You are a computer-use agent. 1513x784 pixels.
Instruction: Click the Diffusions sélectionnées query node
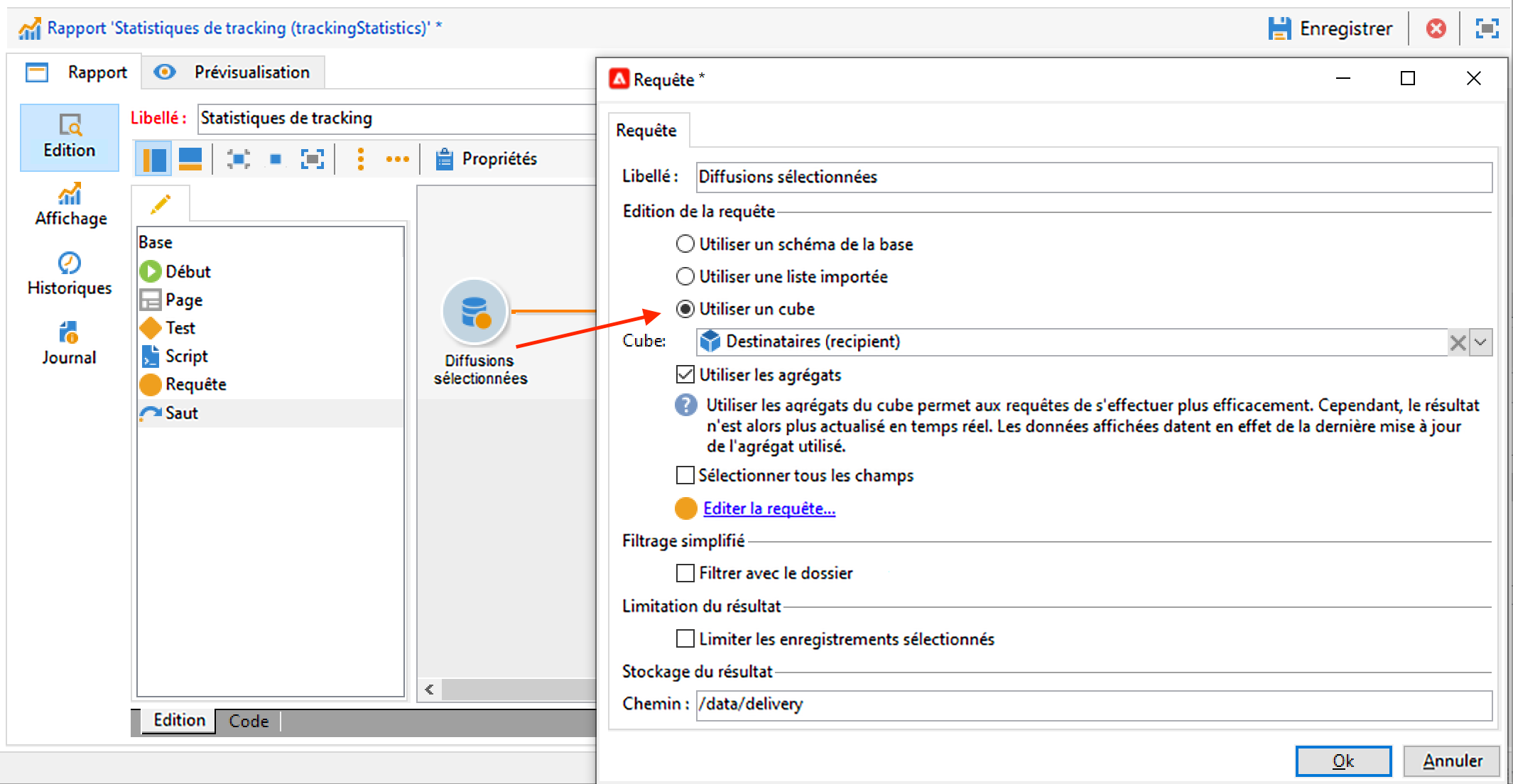(474, 312)
